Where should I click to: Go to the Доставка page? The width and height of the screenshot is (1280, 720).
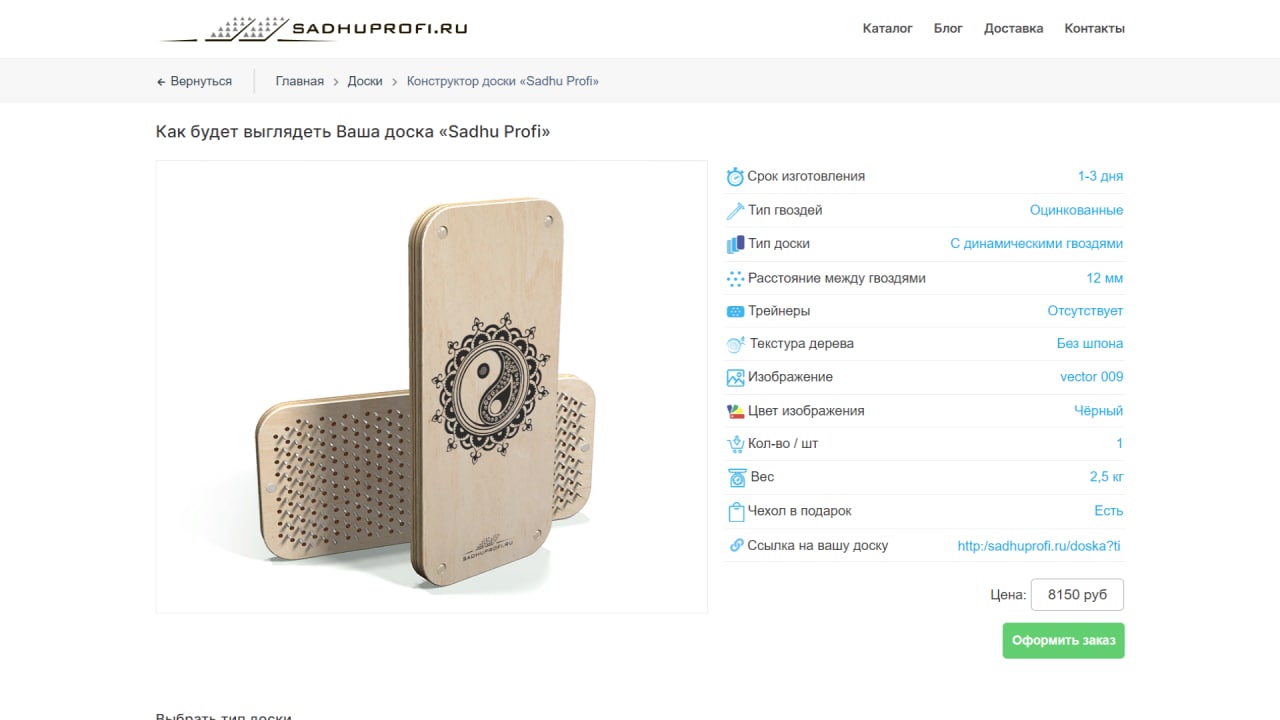point(1013,28)
